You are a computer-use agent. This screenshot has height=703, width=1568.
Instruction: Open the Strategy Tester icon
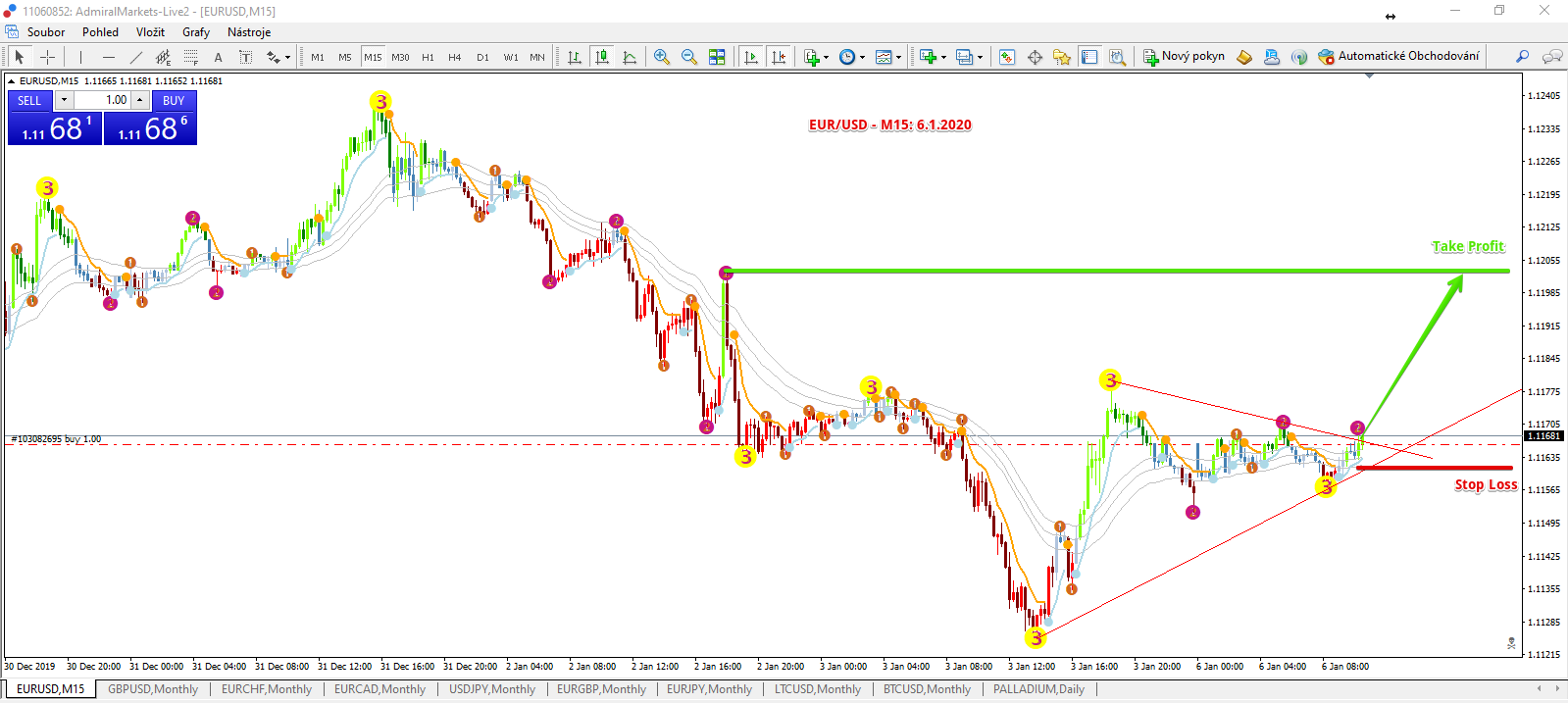pyautogui.click(x=1117, y=57)
